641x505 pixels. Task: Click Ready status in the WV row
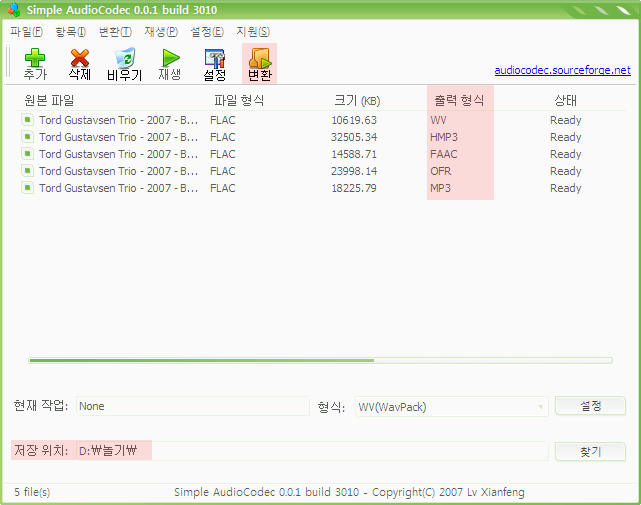pos(566,120)
